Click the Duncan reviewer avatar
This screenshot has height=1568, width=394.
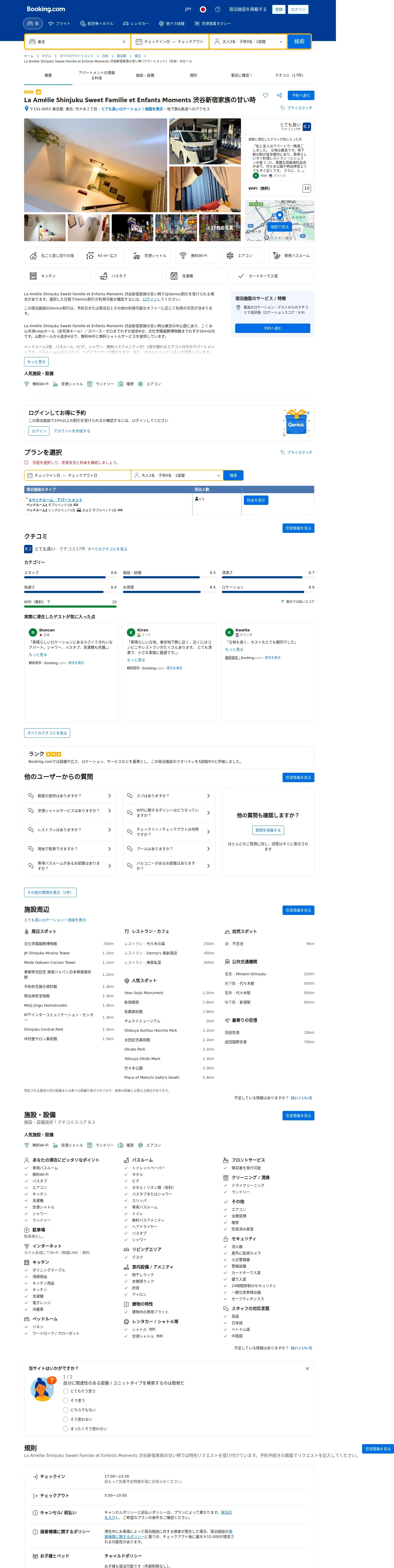tap(33, 632)
